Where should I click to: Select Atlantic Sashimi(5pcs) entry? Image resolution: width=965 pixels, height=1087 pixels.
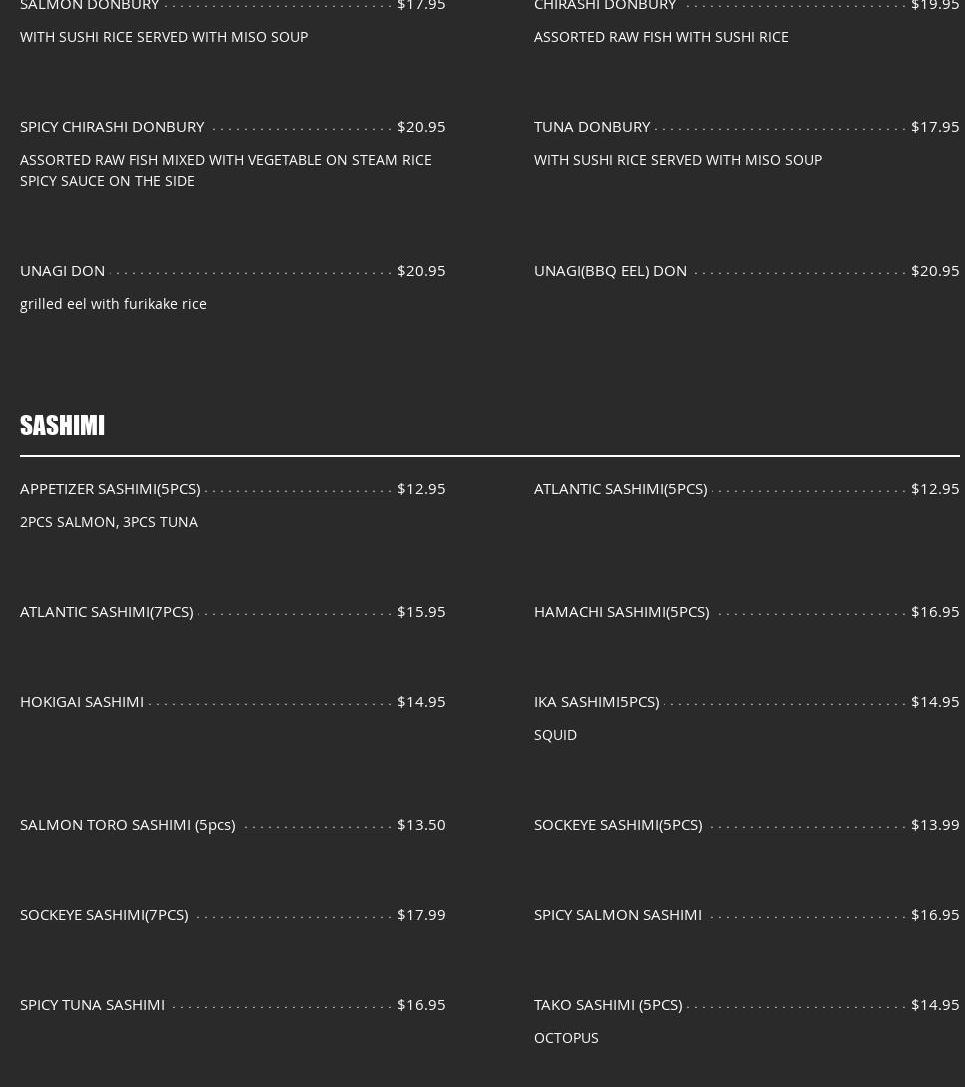pos(620,489)
